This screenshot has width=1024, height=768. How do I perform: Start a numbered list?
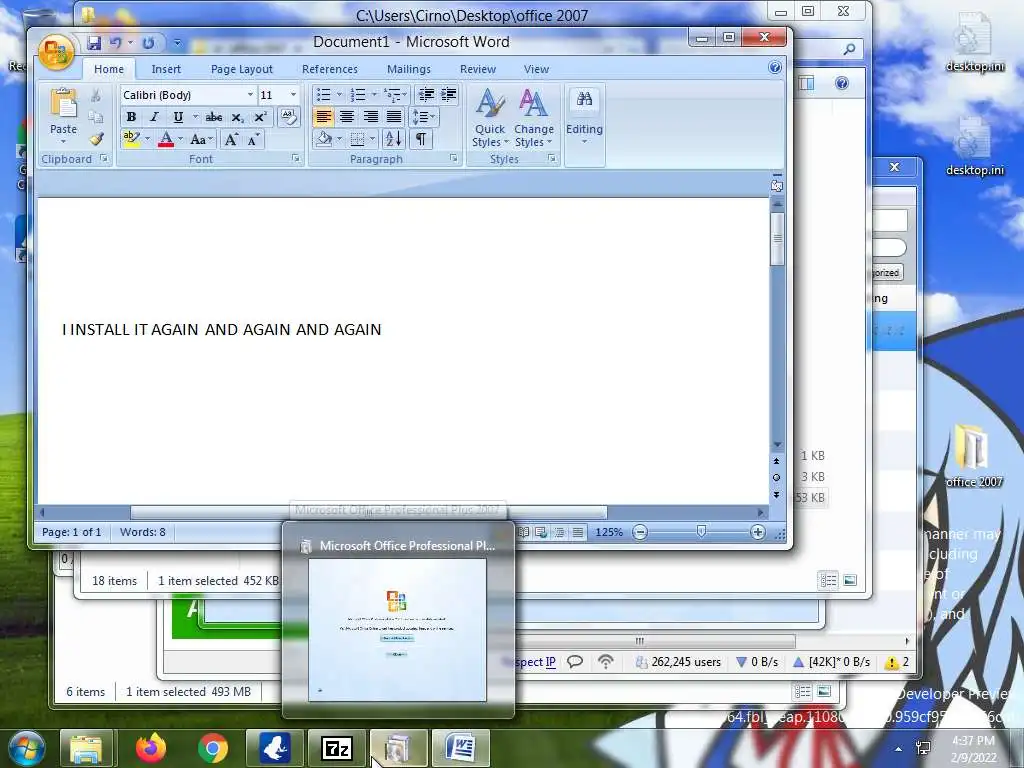pos(358,95)
